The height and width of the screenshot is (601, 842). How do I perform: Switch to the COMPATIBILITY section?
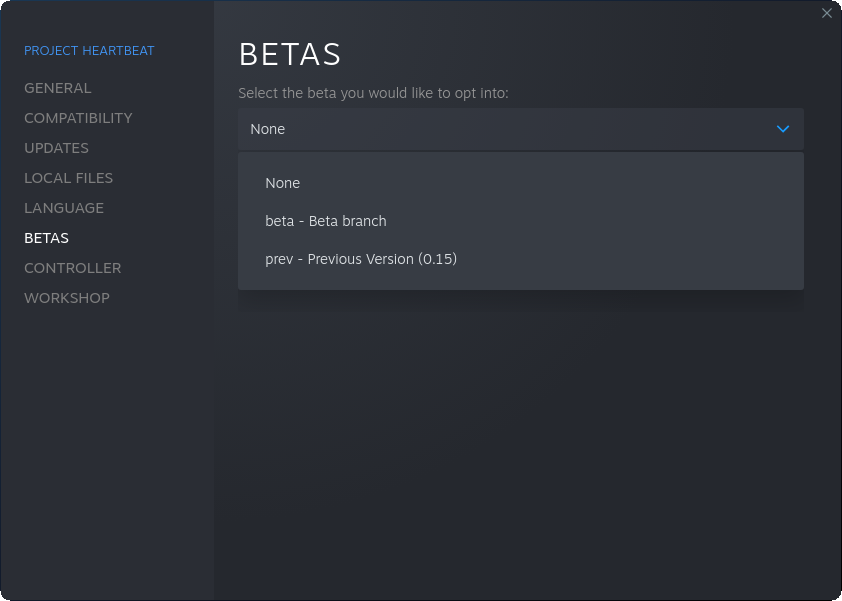(x=78, y=118)
